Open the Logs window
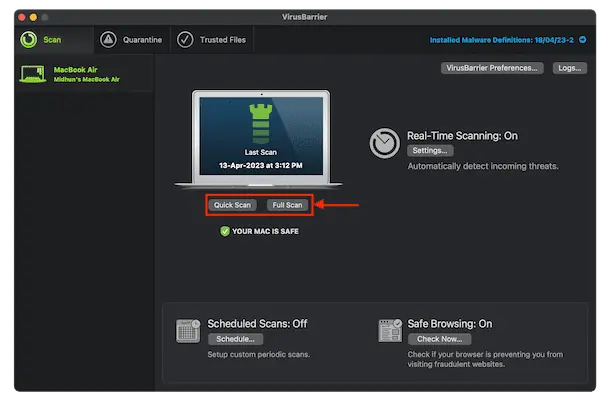 pos(570,68)
